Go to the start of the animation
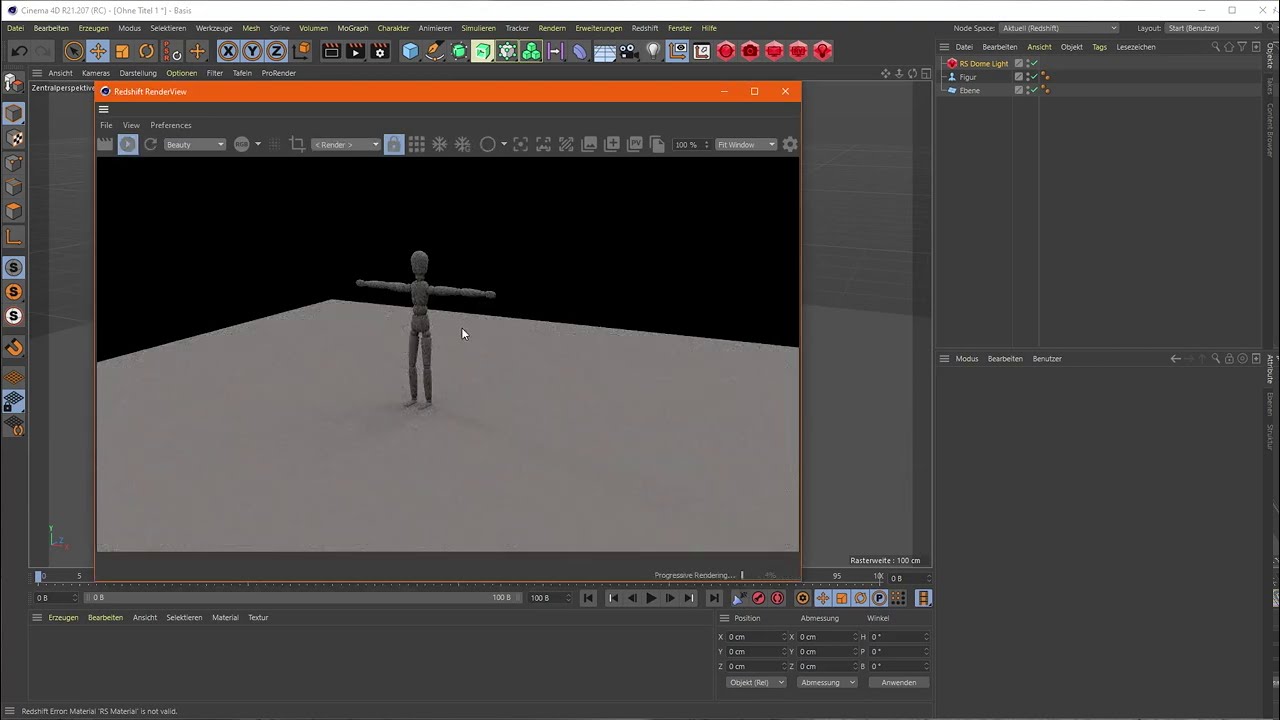The height and width of the screenshot is (720, 1280). coord(589,598)
